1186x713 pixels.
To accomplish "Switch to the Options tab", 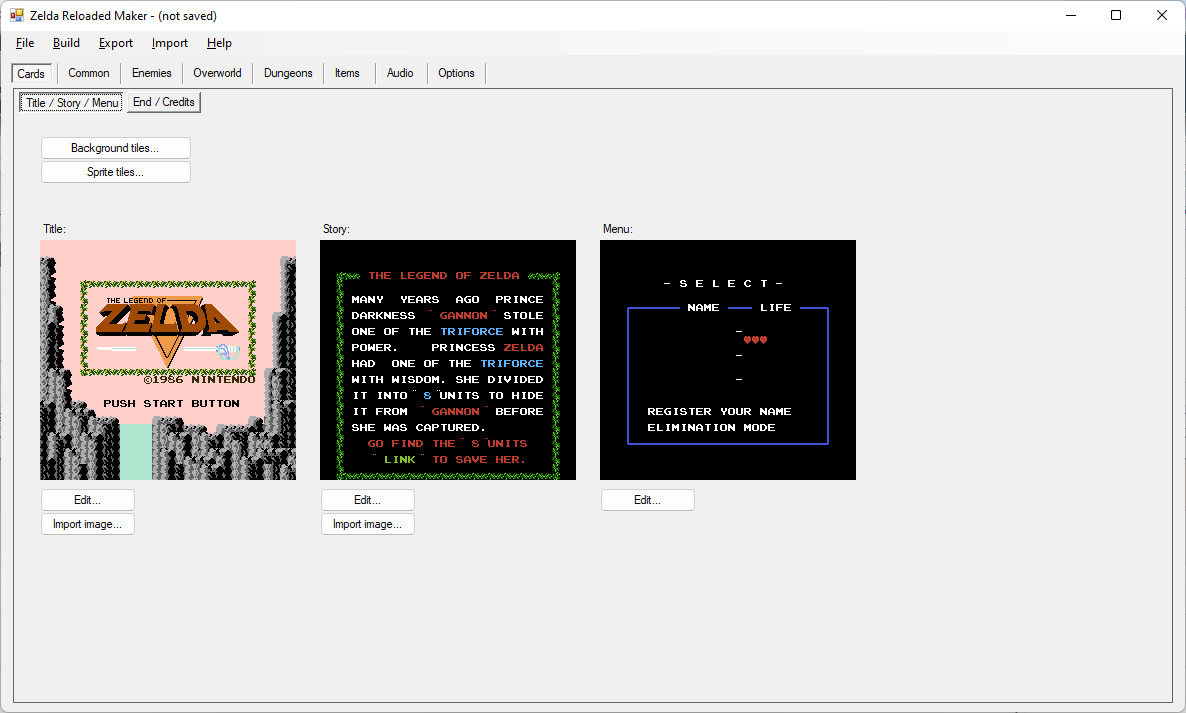I will click(x=456, y=73).
